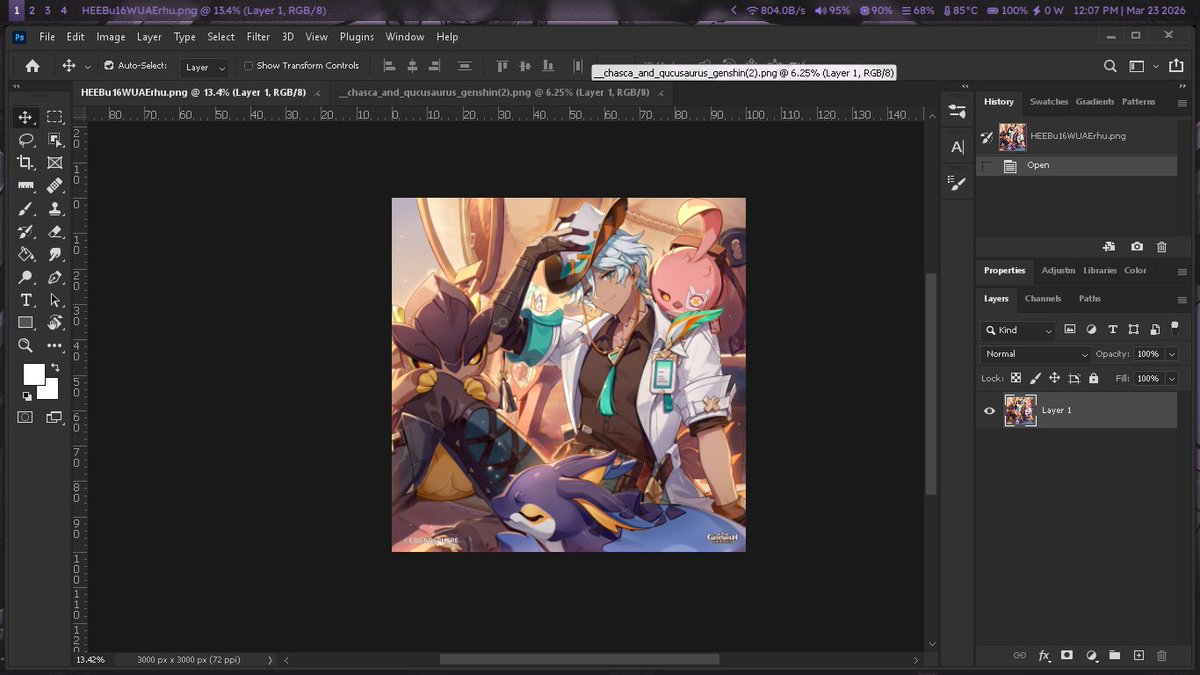Toggle Lock position in Layers panel
The width and height of the screenshot is (1200, 675).
1054,379
